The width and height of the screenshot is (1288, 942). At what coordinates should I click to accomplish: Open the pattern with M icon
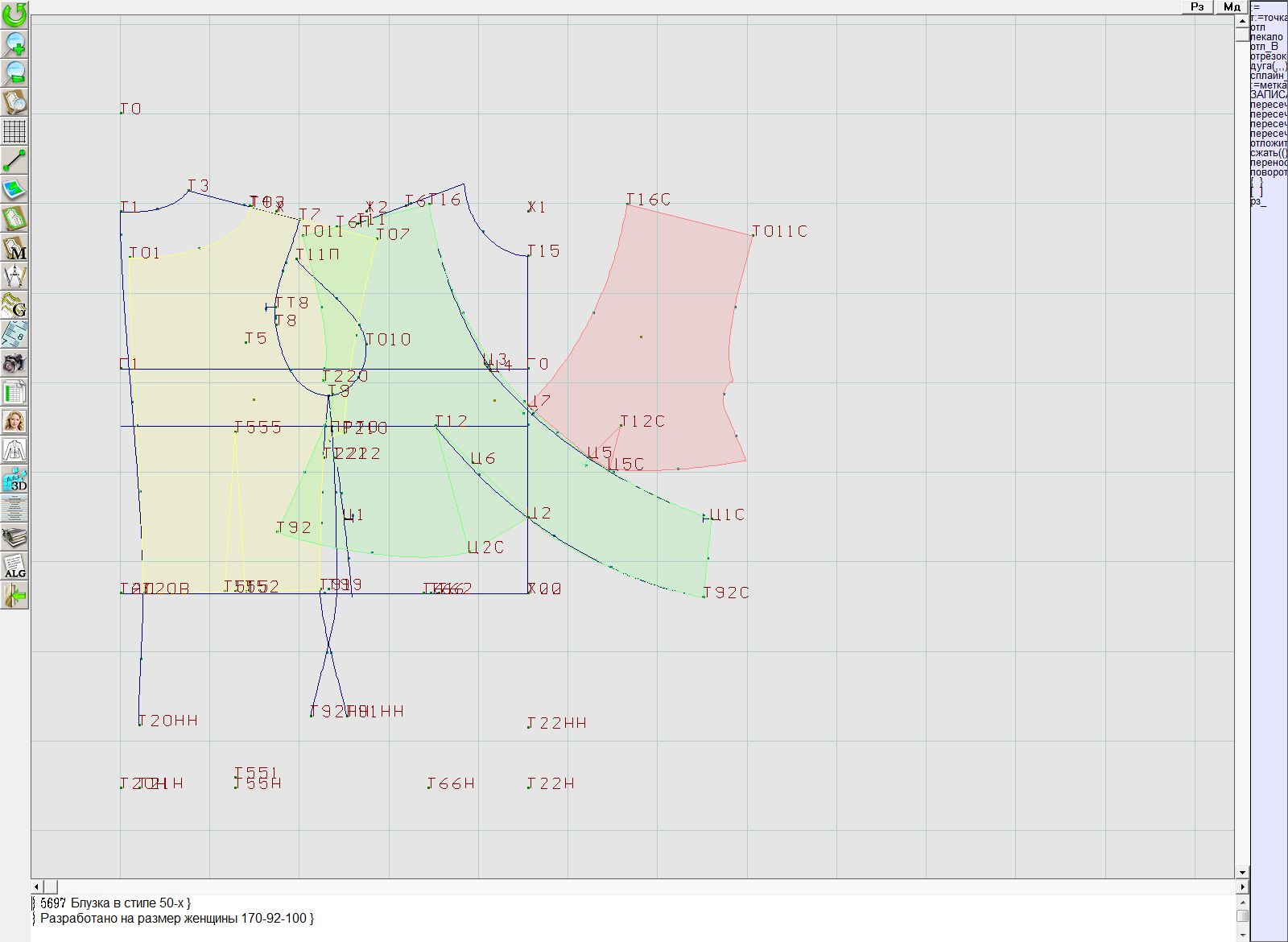(x=14, y=247)
